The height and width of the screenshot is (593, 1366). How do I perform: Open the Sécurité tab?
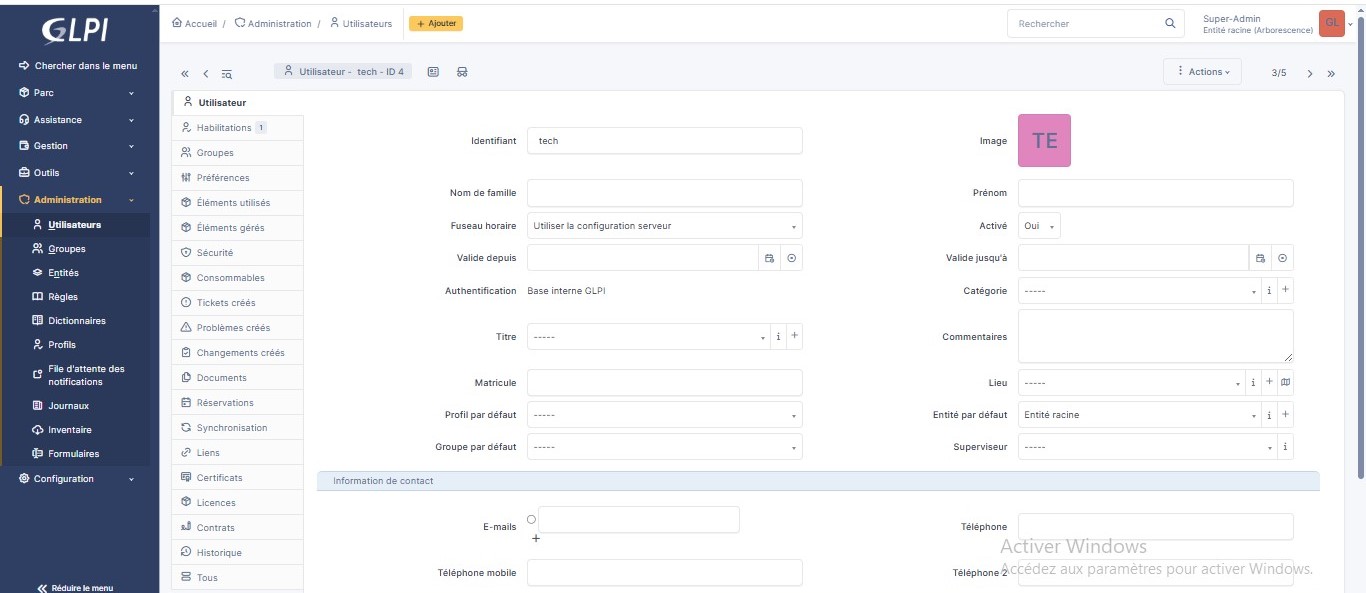237,253
